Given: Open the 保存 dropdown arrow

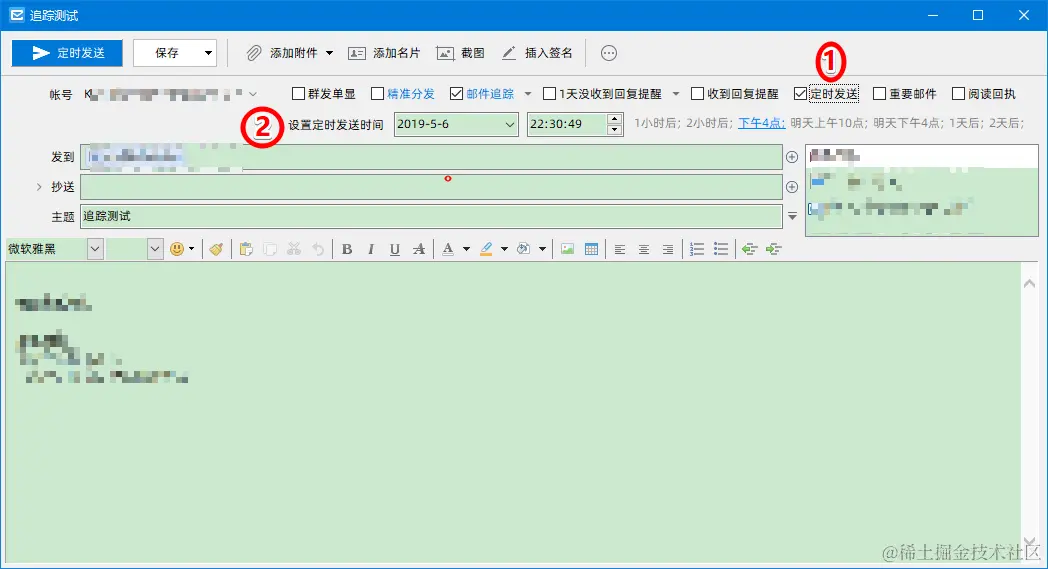Looking at the screenshot, I should 209,53.
